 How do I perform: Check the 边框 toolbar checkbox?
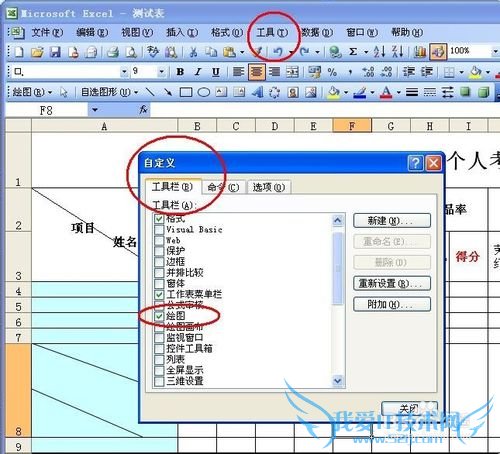pyautogui.click(x=159, y=262)
